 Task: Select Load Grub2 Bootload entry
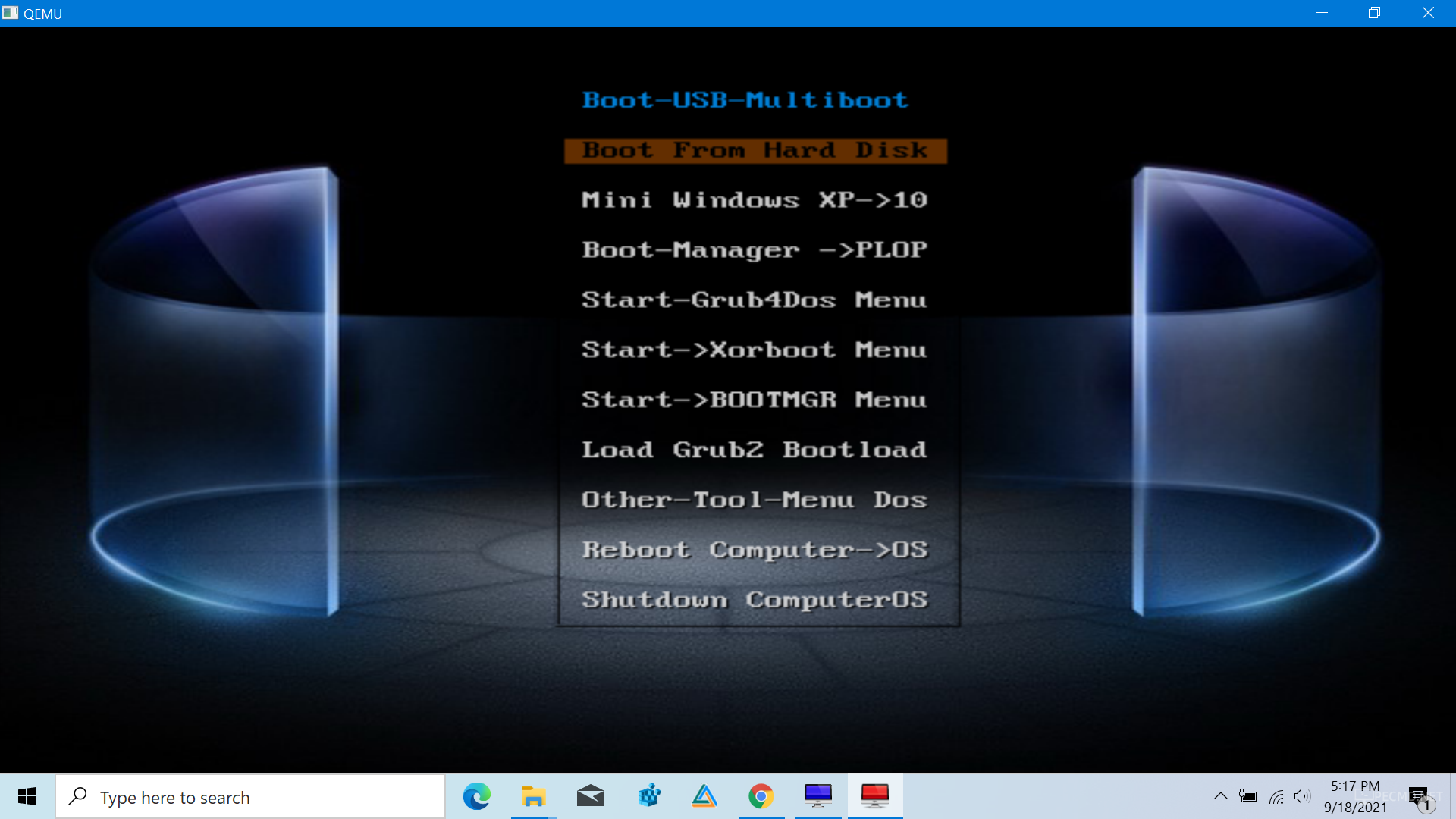[x=755, y=450]
